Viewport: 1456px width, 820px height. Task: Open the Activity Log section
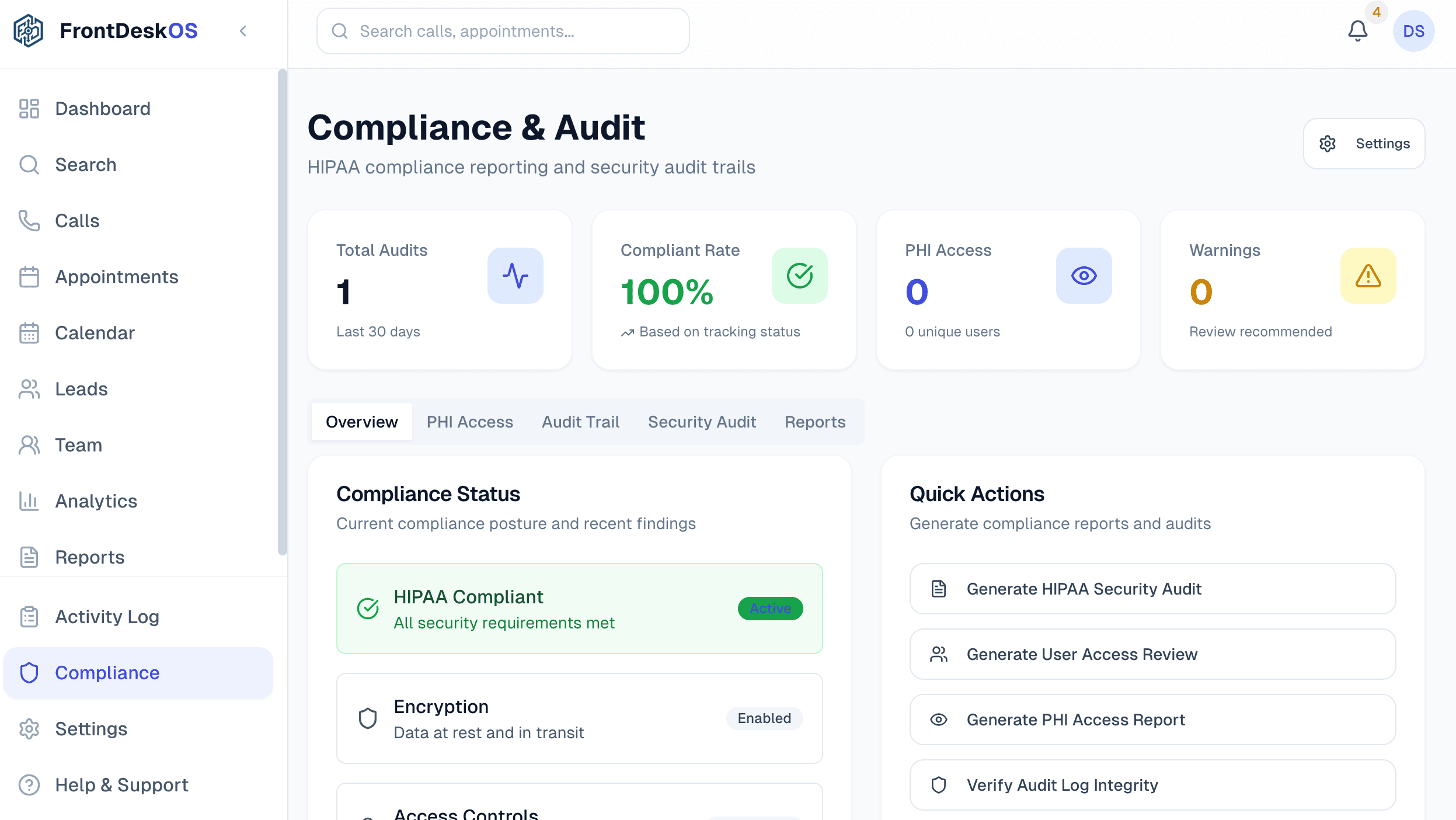(107, 616)
